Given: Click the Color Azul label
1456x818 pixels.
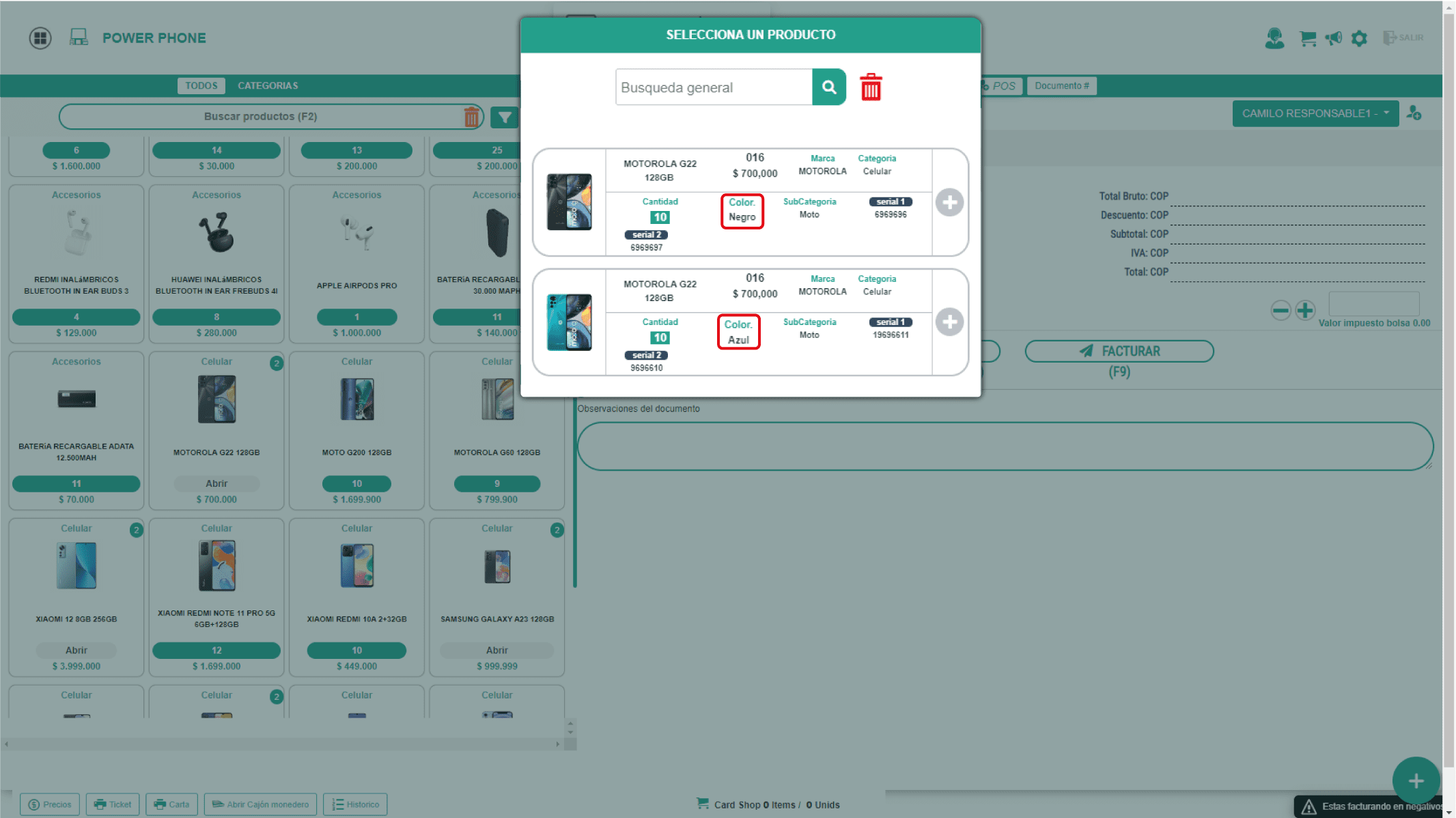Looking at the screenshot, I should (738, 332).
